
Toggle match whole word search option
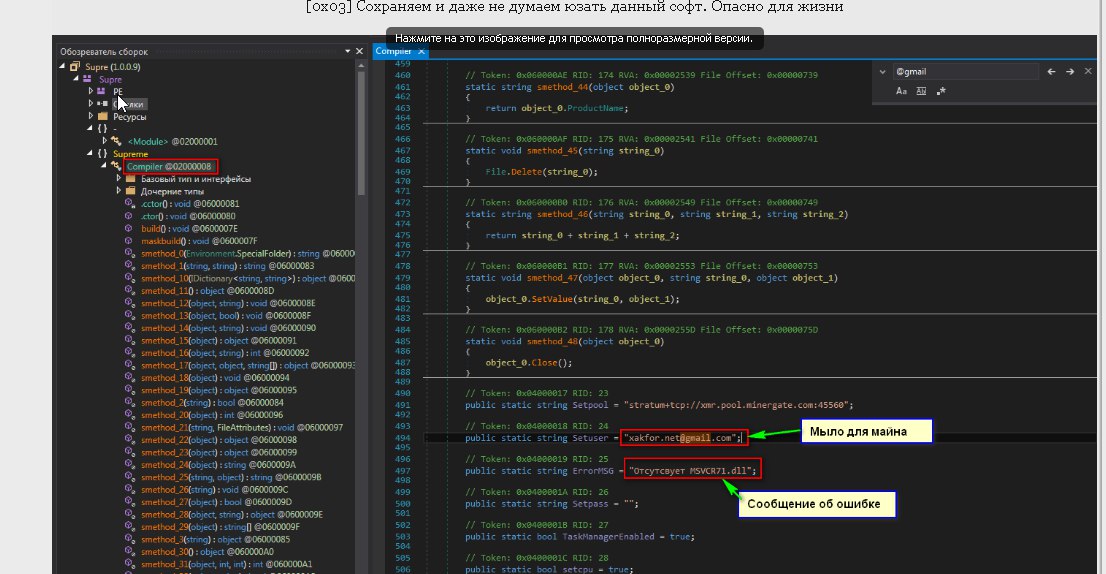click(921, 90)
